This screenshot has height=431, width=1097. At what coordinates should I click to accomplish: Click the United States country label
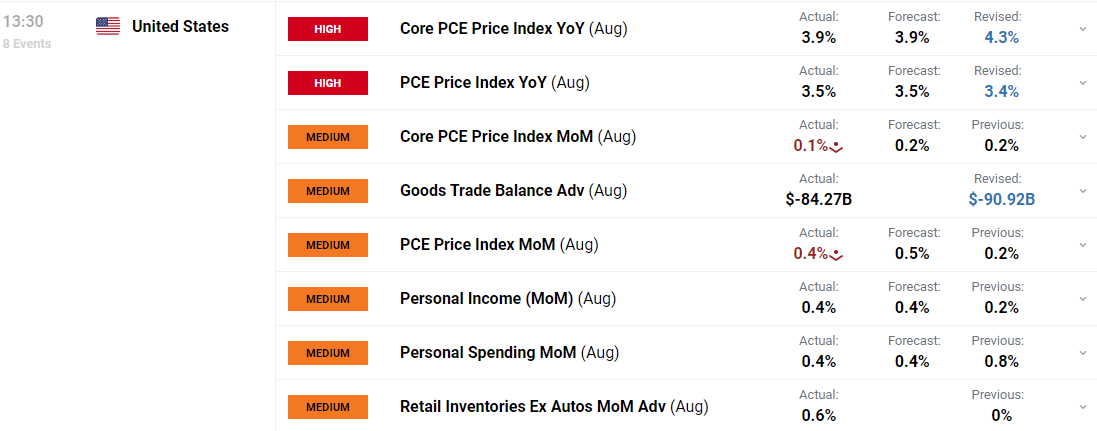pos(180,26)
